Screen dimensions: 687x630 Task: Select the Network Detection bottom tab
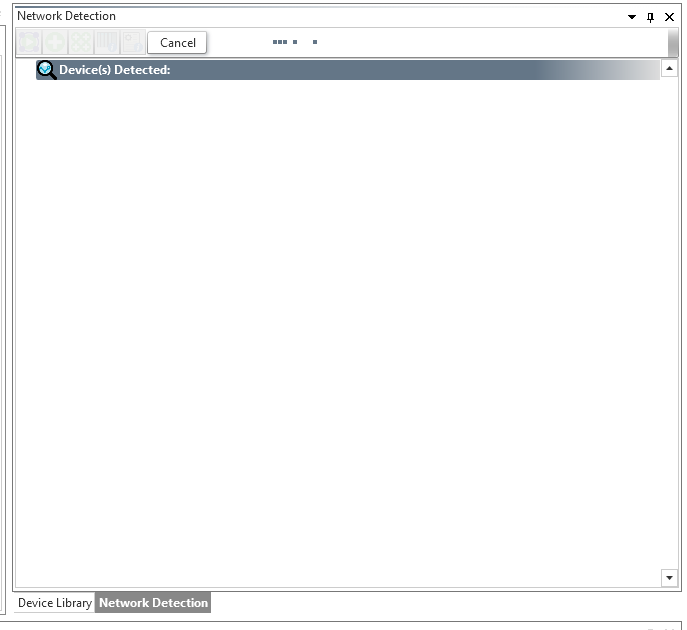point(153,602)
